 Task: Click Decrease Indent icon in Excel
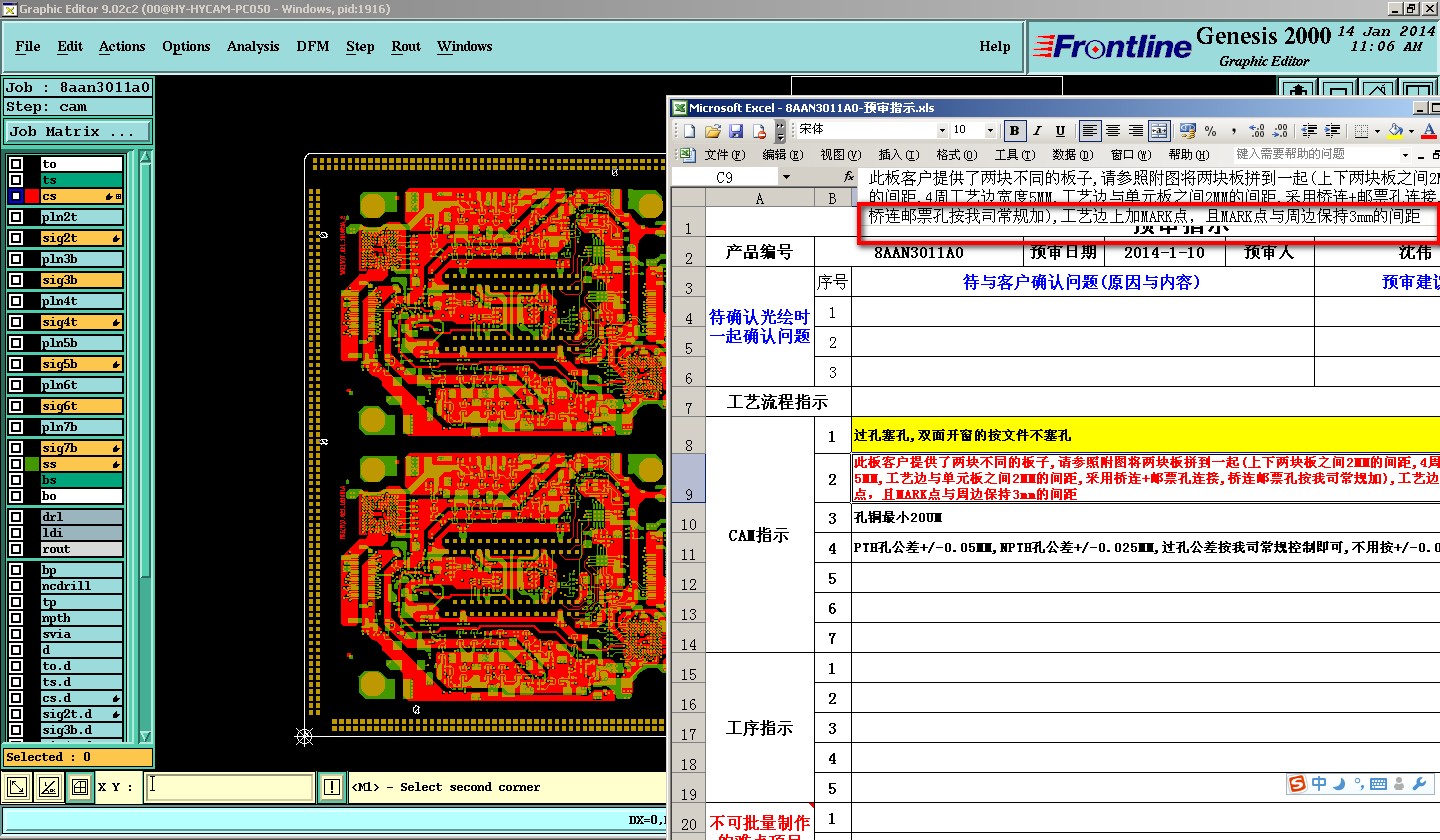1308,131
